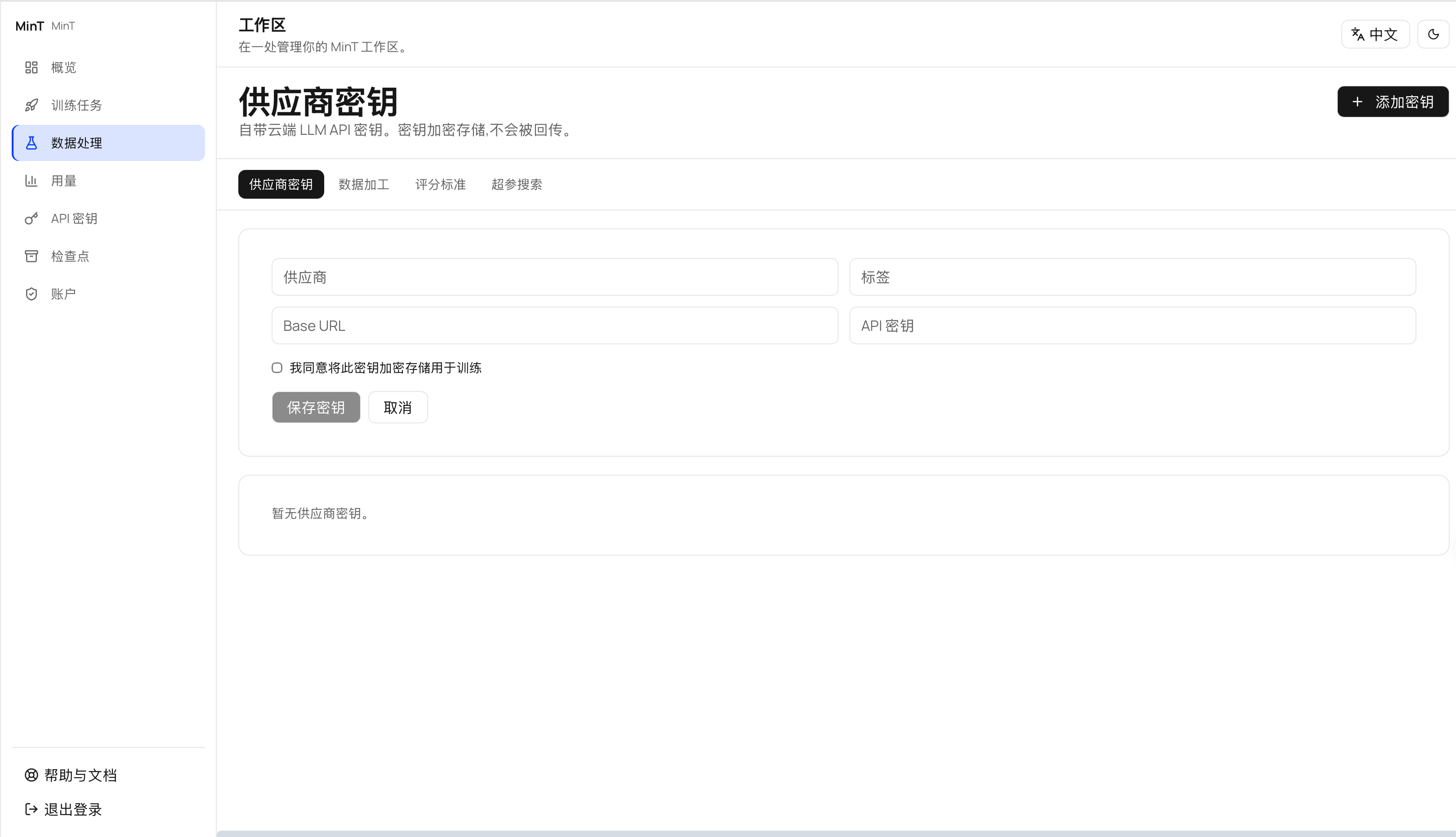Click the 保存密钥 button
Screen dimensions: 1456x837
pyautogui.click(x=316, y=407)
